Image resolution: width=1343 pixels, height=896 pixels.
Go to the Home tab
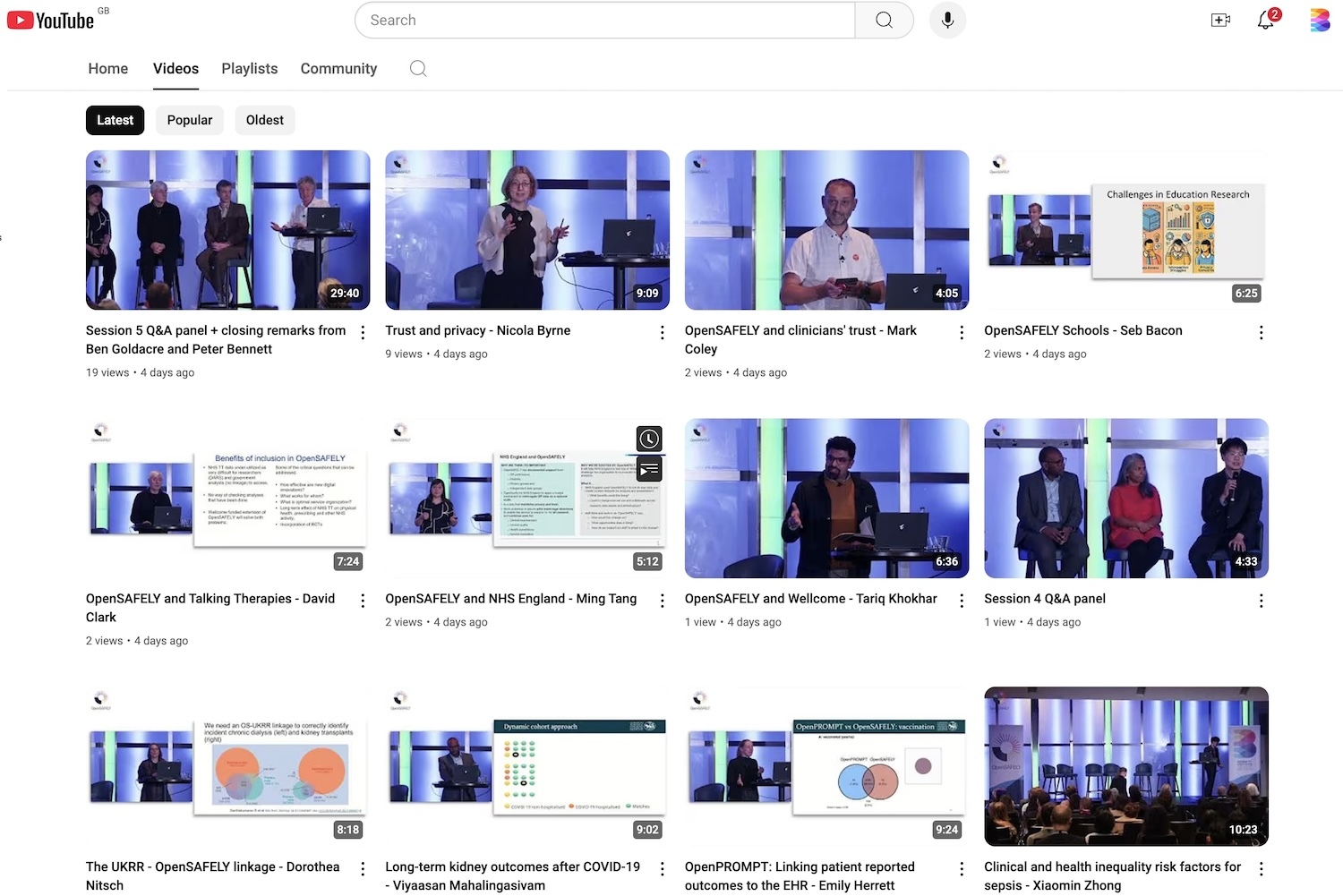click(x=108, y=69)
